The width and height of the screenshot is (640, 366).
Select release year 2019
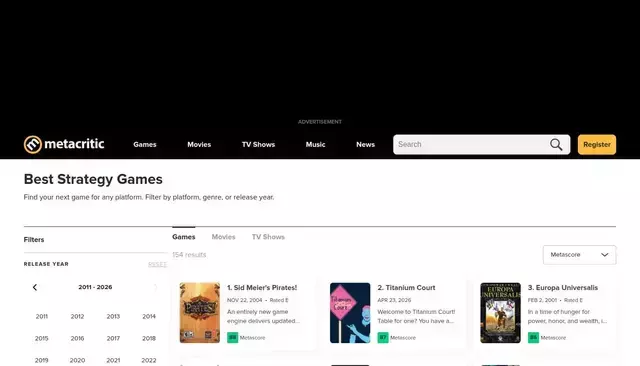[42, 360]
